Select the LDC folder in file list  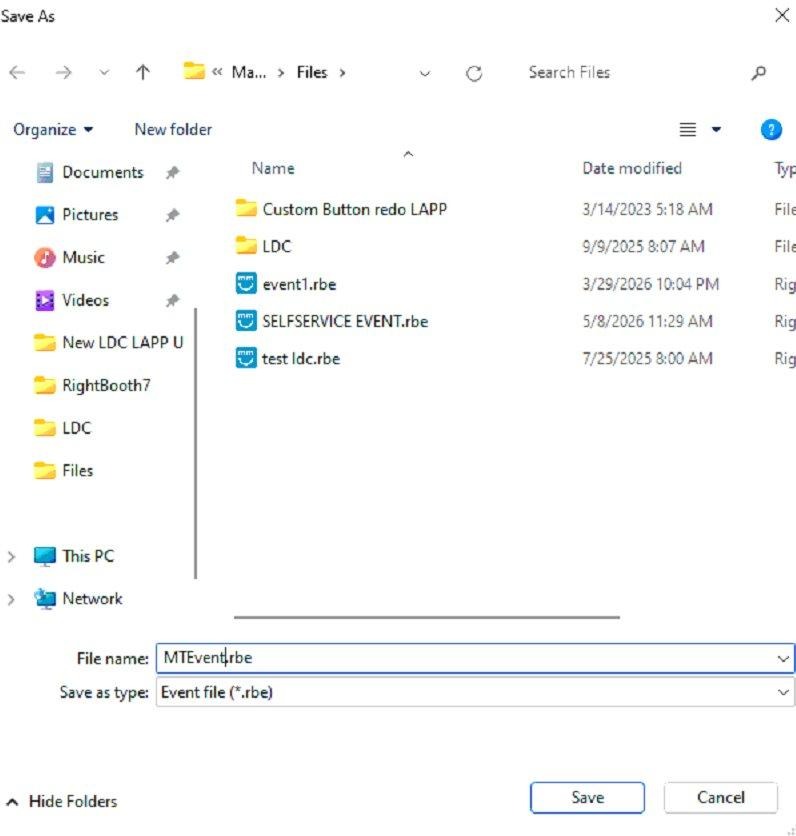277,247
